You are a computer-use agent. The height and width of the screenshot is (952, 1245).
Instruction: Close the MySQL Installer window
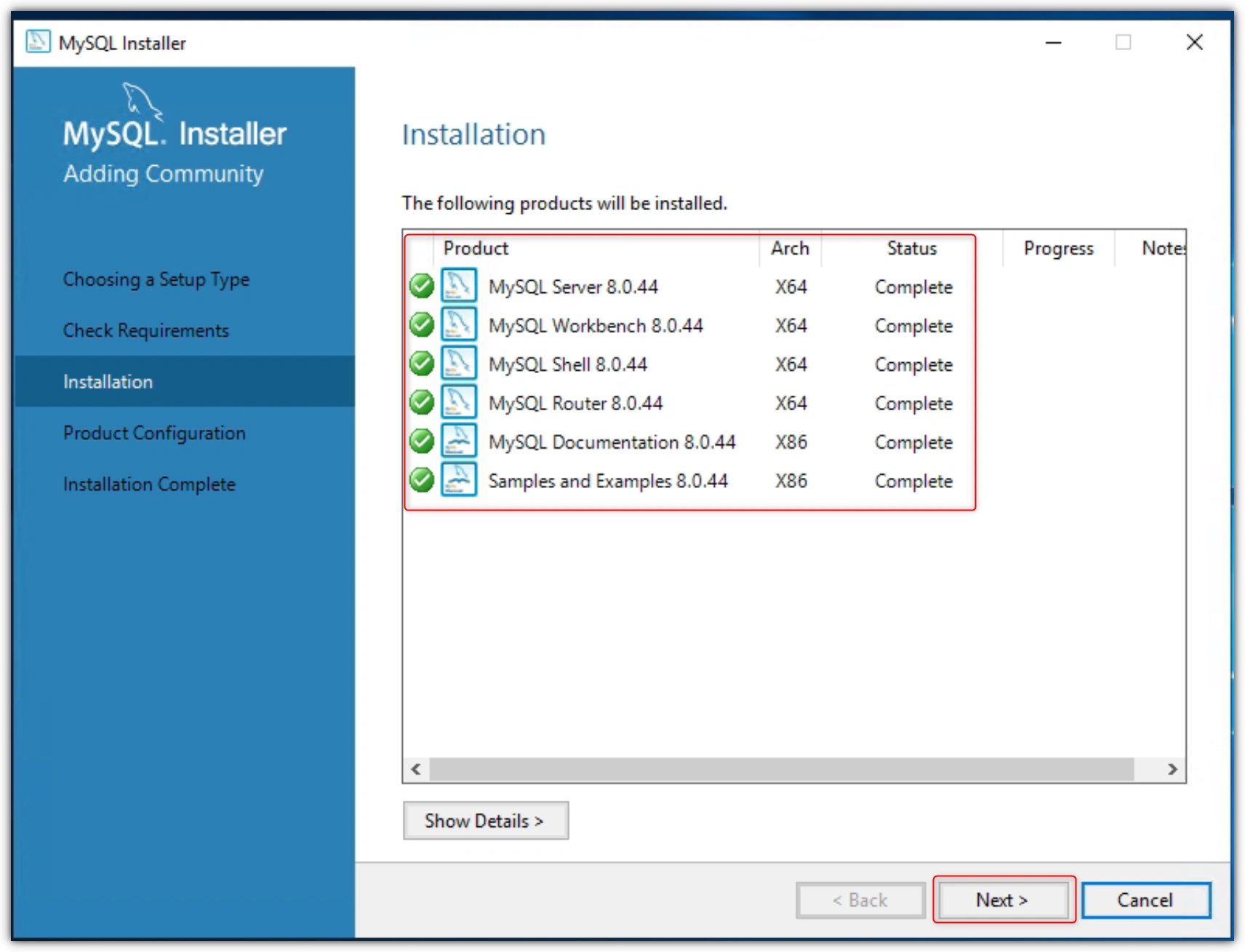(x=1194, y=42)
